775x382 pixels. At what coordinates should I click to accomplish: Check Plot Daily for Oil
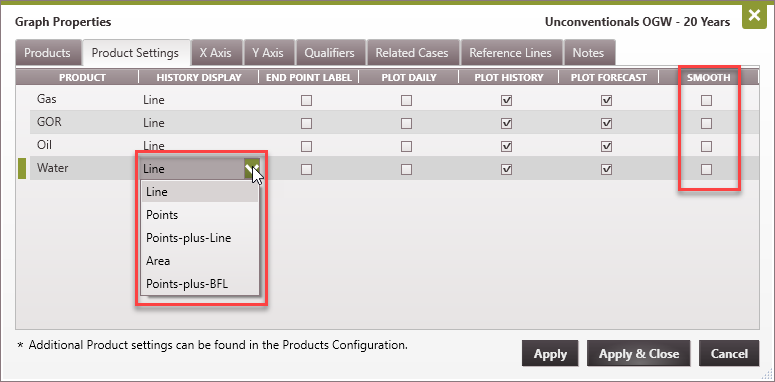tap(406, 146)
